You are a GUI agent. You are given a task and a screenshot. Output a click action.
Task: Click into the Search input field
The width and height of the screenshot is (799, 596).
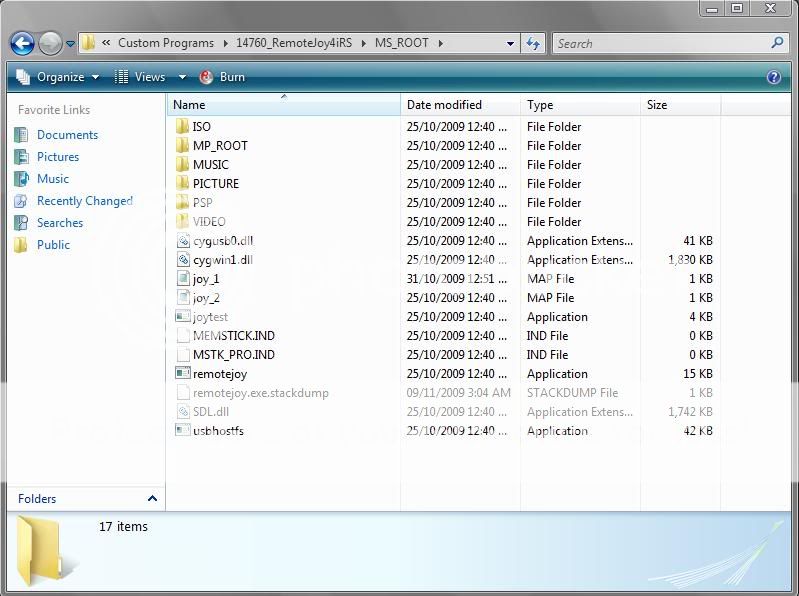pos(660,44)
